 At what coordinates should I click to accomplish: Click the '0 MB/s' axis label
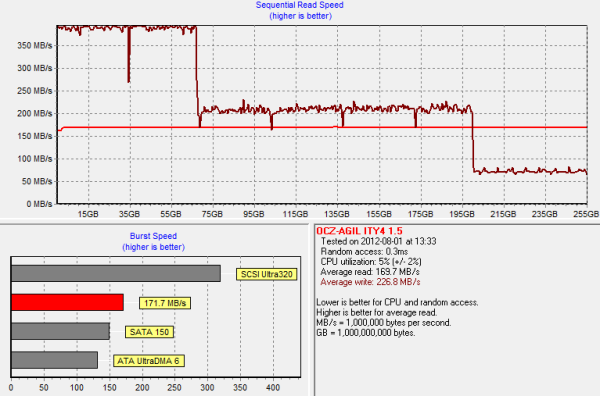click(x=39, y=204)
